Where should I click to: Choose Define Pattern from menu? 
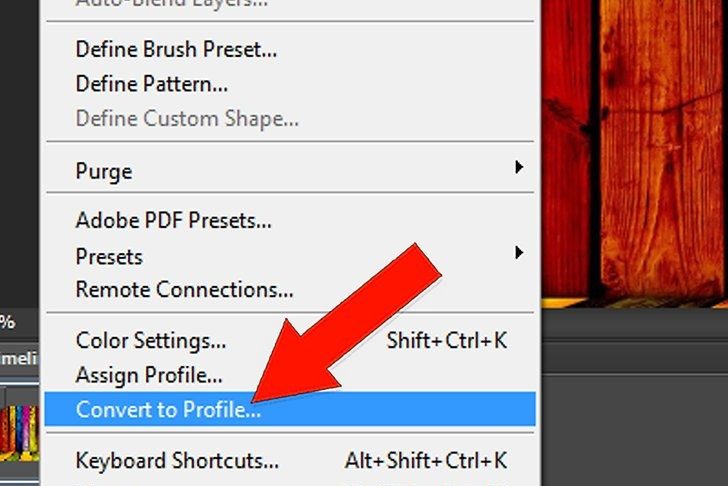pos(152,83)
